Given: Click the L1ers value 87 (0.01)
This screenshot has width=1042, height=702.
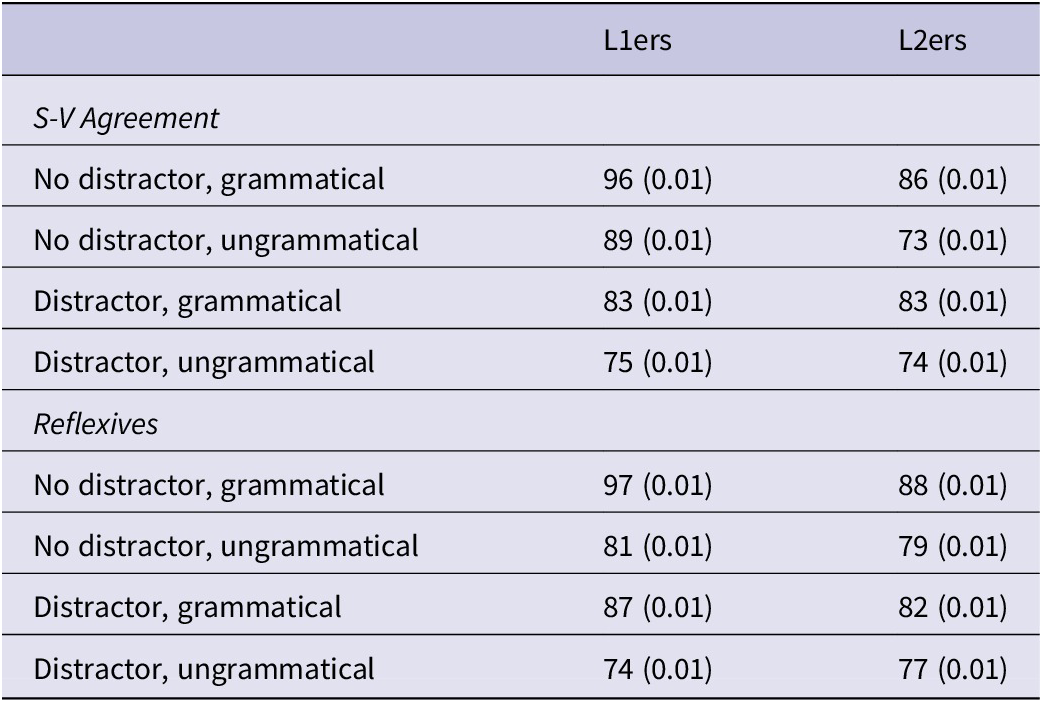Looking at the screenshot, I should [658, 608].
